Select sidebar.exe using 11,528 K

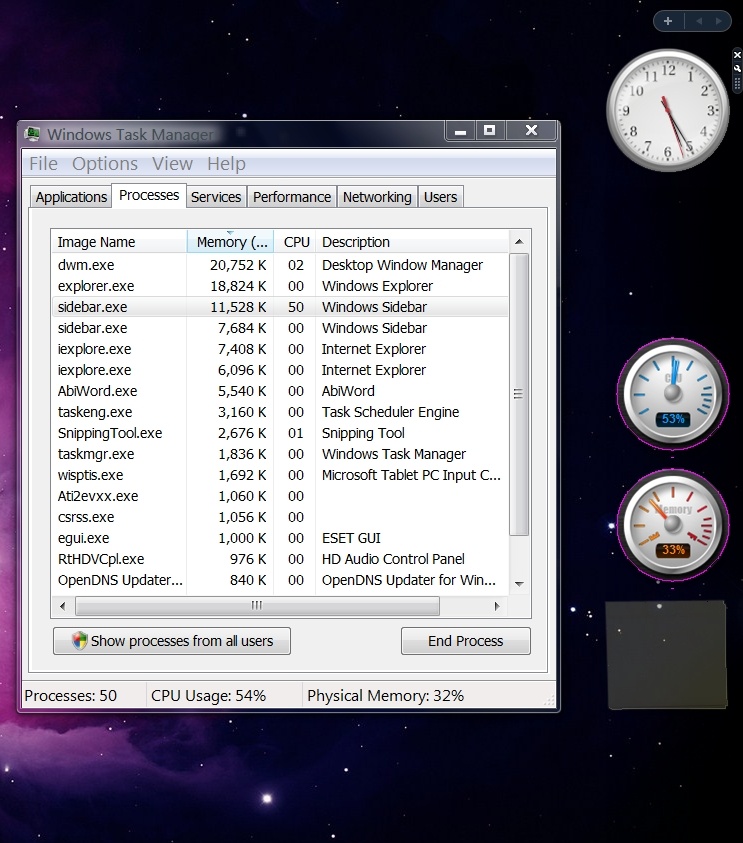[x=280, y=307]
